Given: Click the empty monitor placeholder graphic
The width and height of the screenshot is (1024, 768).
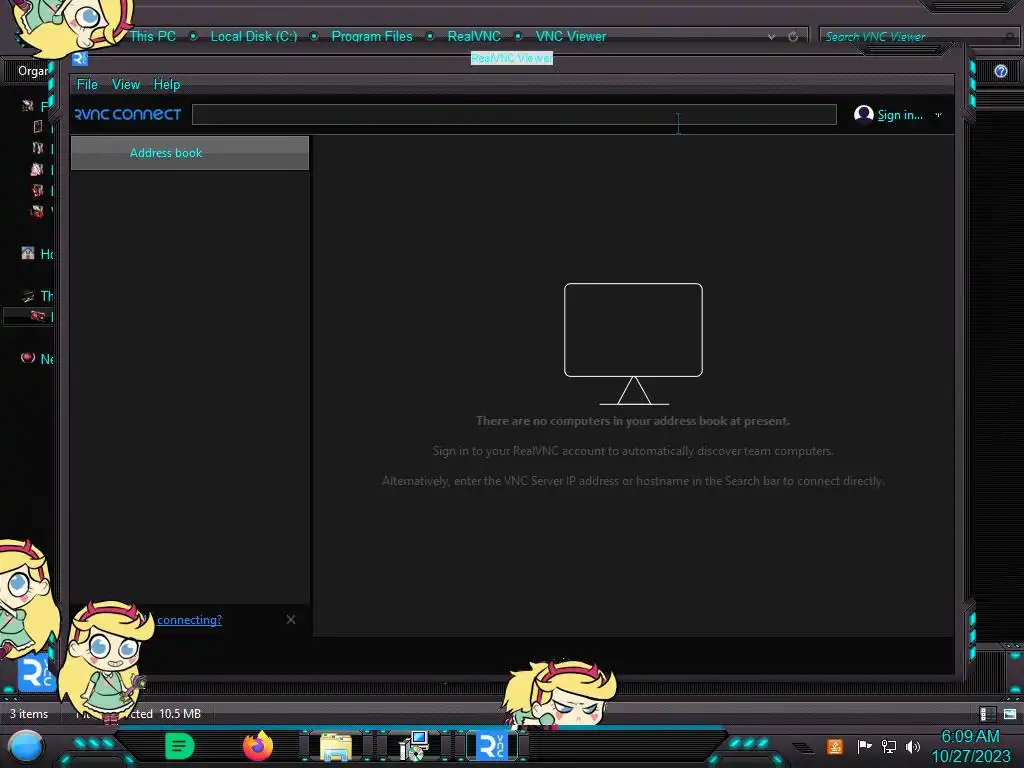Looking at the screenshot, I should 633,344.
